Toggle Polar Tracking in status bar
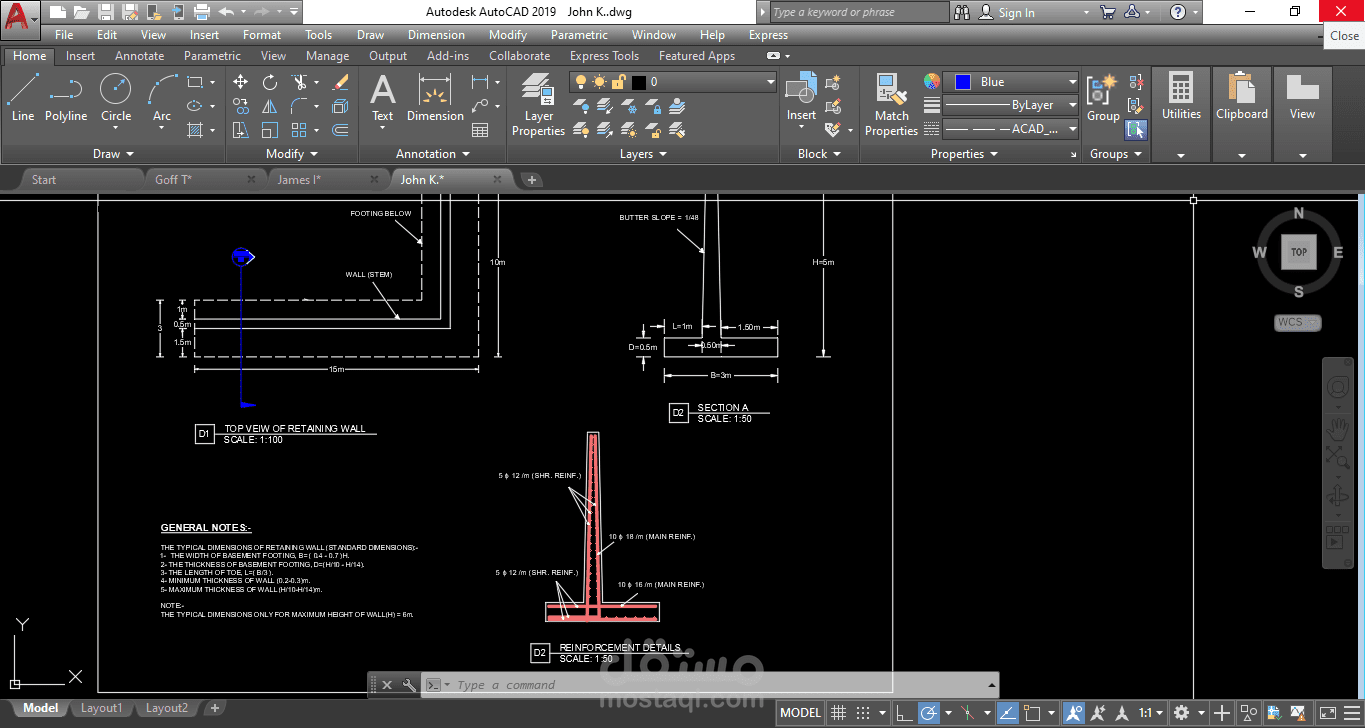 click(928, 713)
